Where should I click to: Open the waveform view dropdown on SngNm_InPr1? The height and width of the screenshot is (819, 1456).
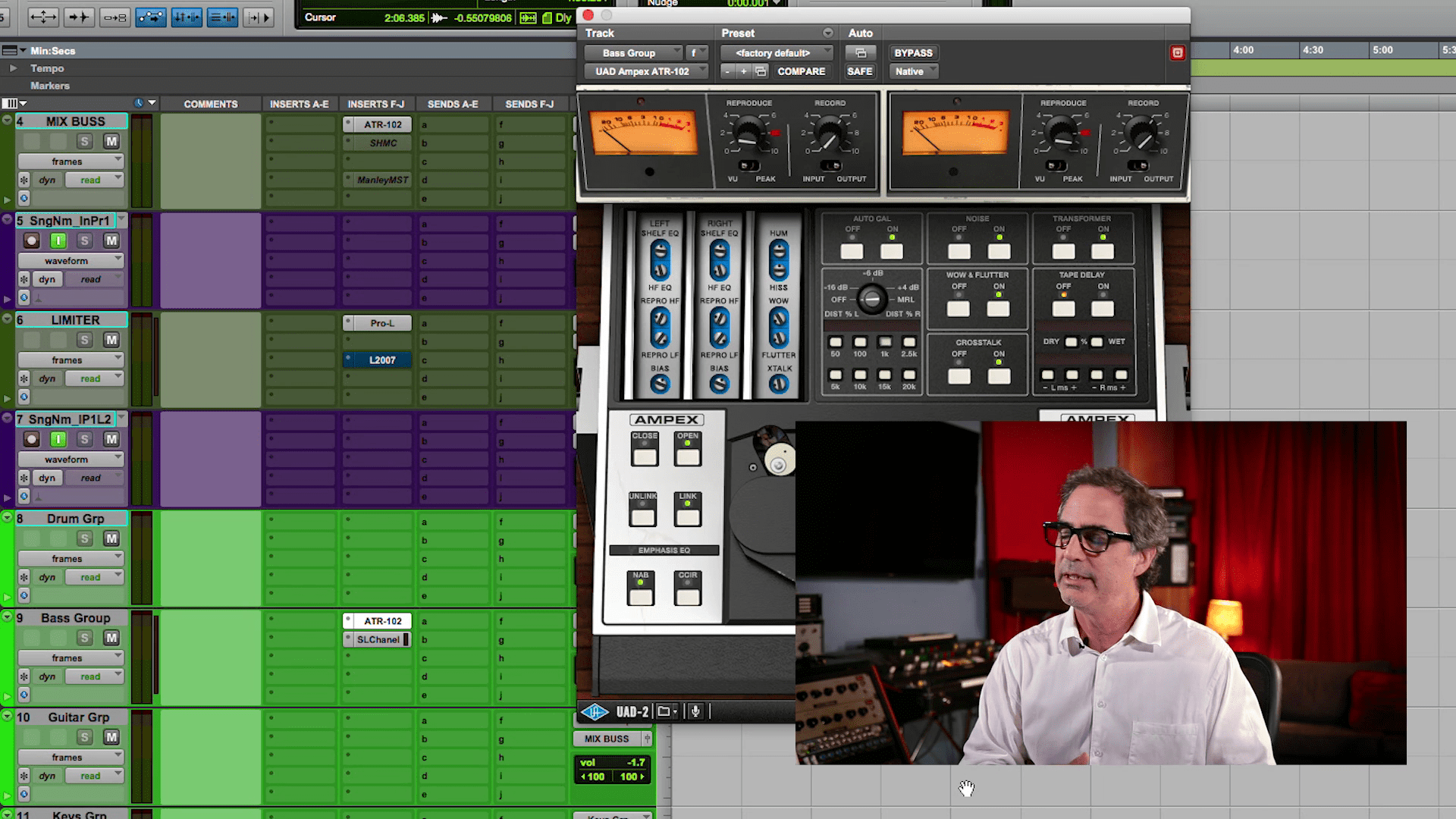[71, 261]
